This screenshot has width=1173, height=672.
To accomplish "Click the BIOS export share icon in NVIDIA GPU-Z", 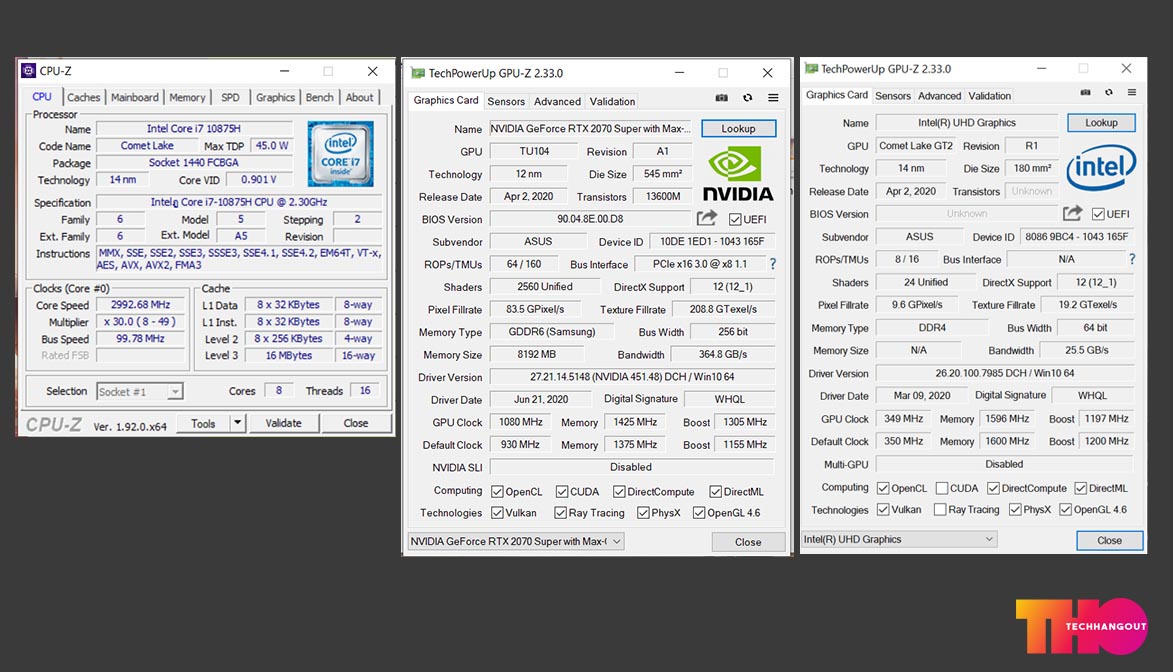I will click(x=706, y=218).
